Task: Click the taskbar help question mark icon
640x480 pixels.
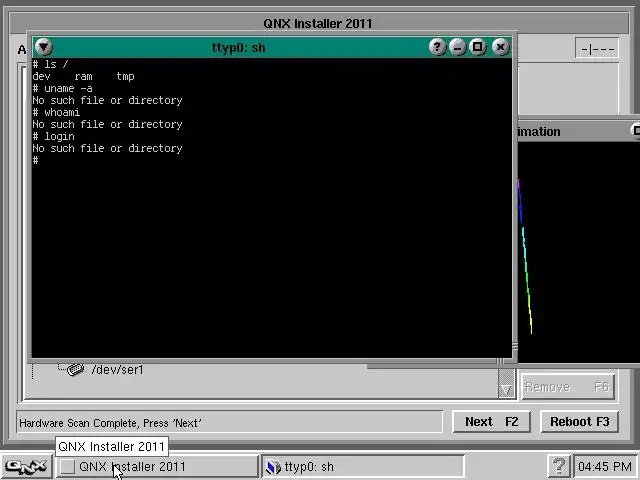Action: point(558,466)
